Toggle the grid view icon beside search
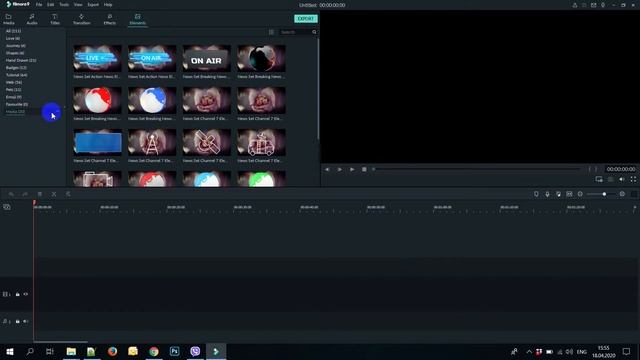Viewport: 640px width, 360px height. 271,32
